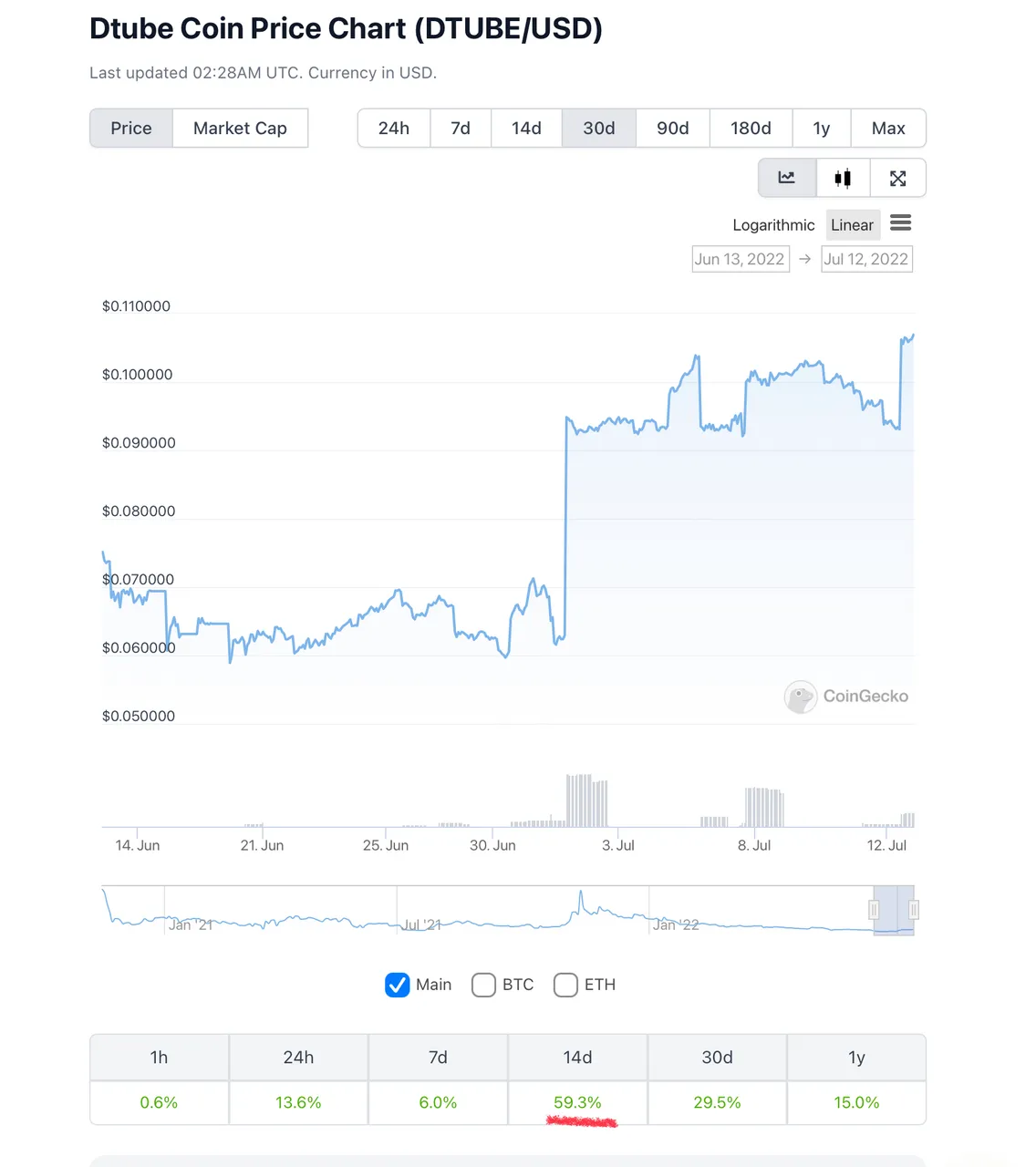Choose the 90d time range
Screen dimensions: 1036x1167
[673, 129]
